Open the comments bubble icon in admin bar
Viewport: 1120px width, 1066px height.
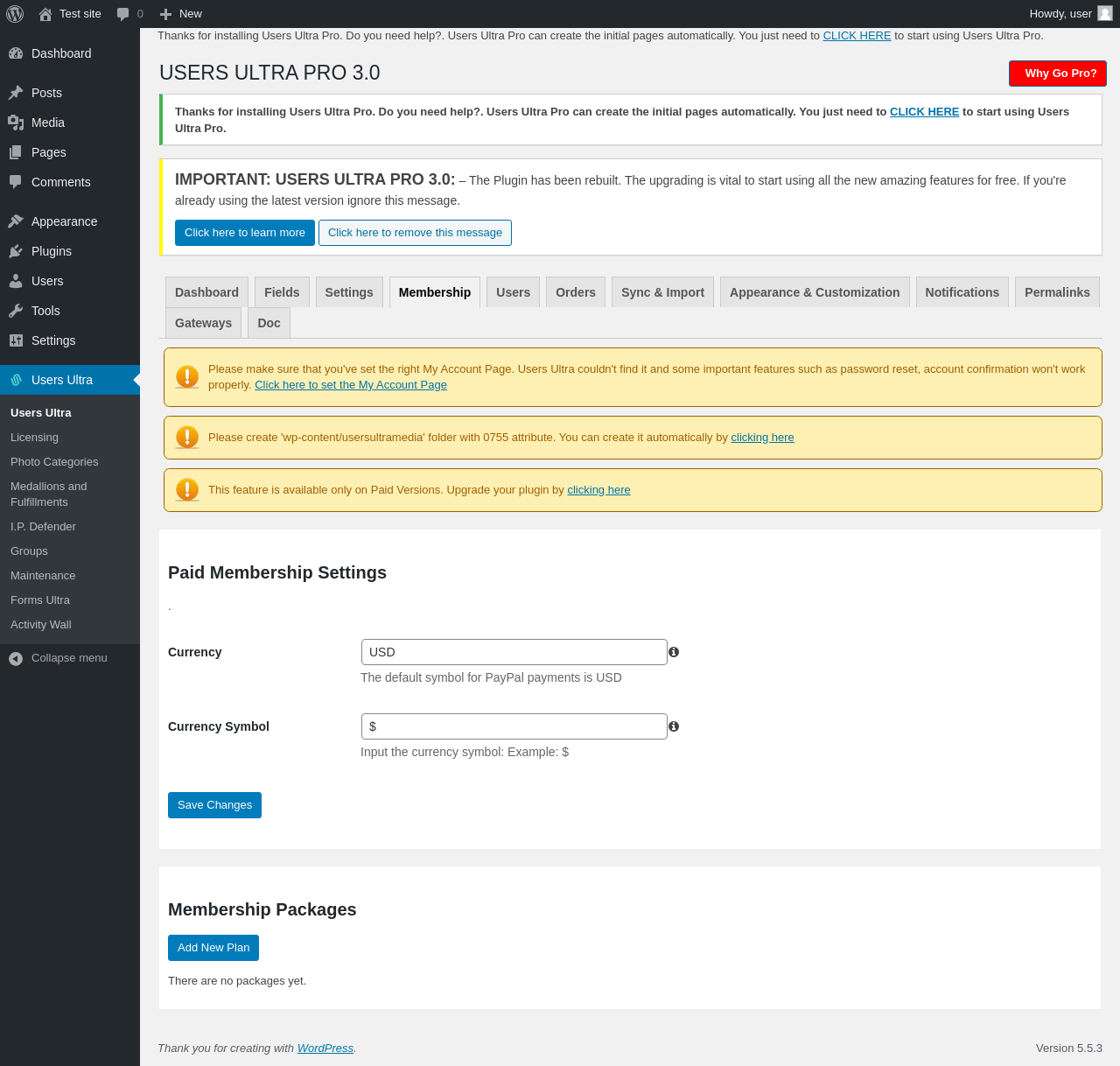123,14
